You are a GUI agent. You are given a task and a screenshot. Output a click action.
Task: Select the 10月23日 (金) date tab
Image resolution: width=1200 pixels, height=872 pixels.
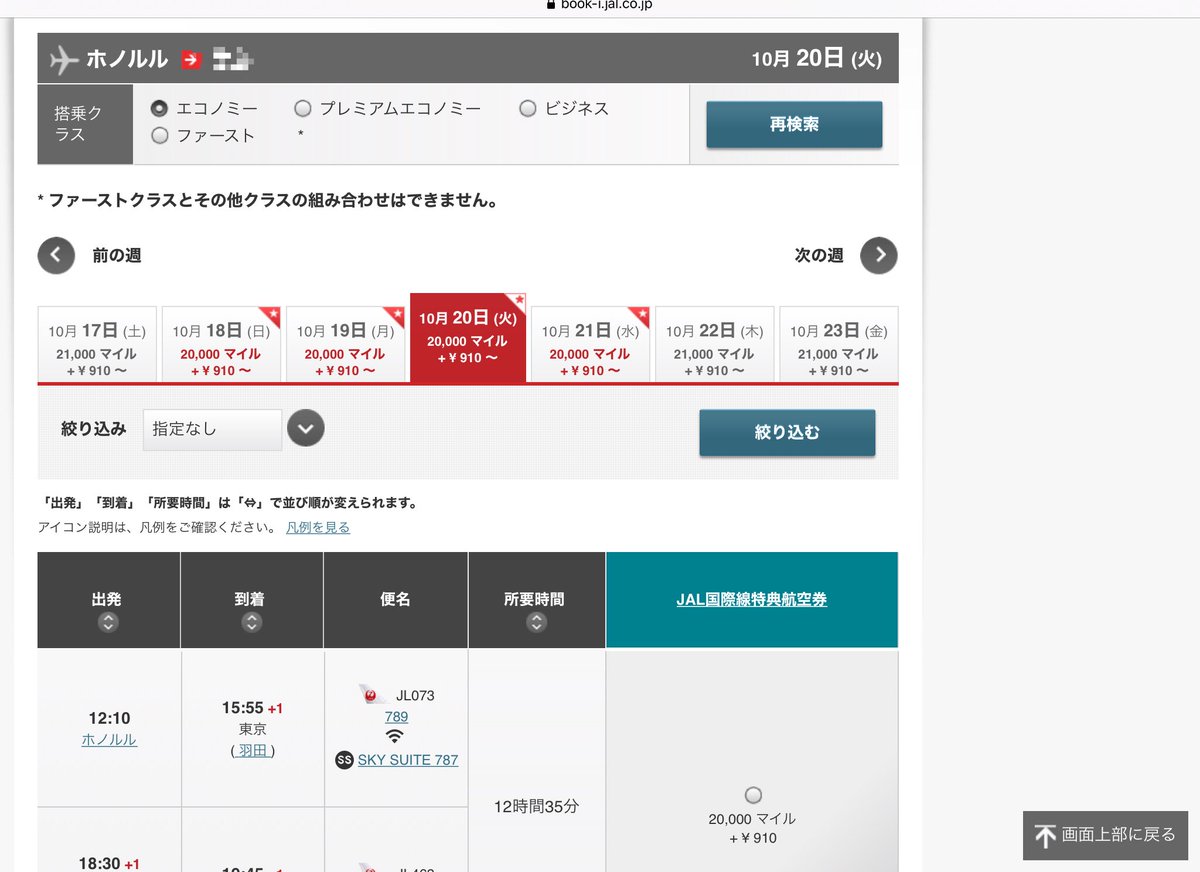(x=838, y=344)
